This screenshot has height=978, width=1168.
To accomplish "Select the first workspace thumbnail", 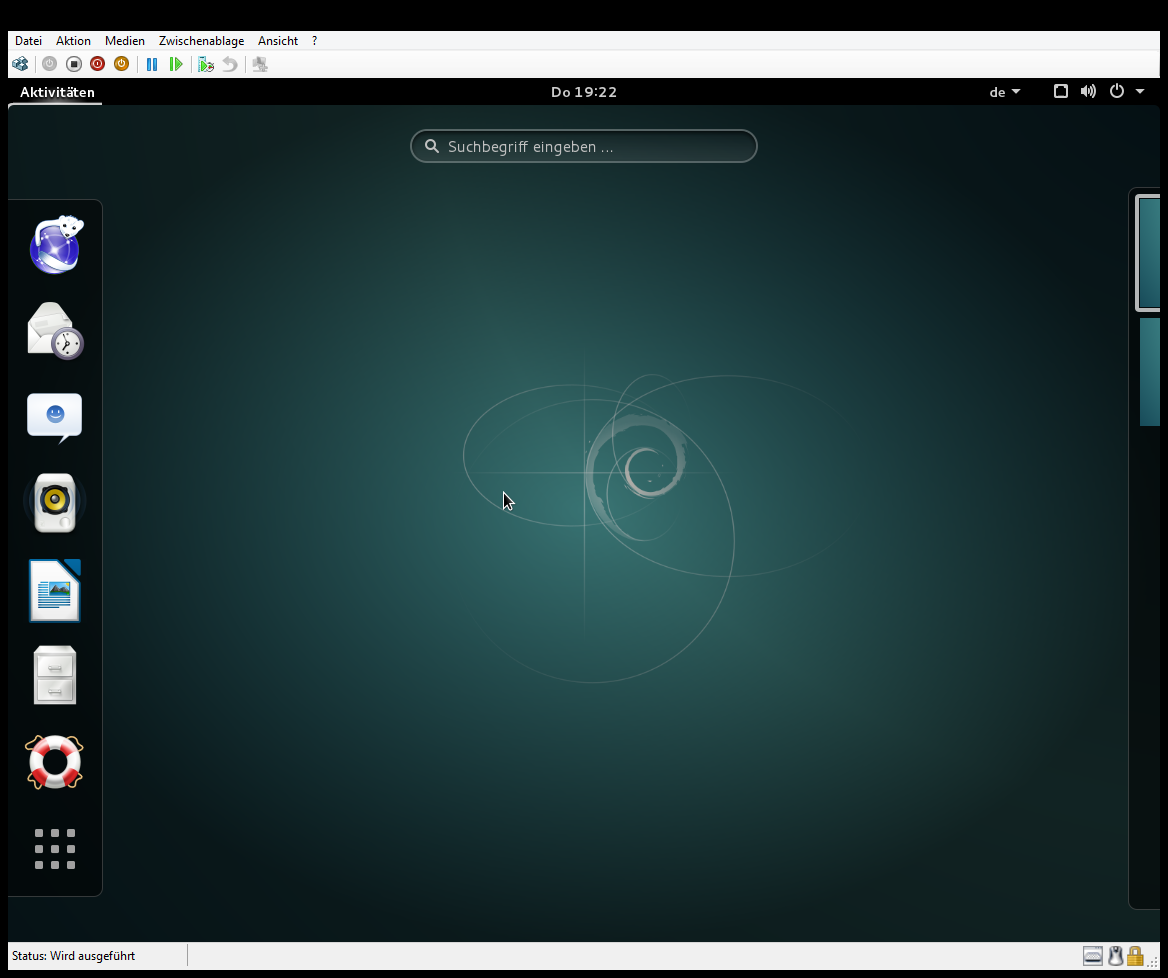I will [x=1148, y=253].
